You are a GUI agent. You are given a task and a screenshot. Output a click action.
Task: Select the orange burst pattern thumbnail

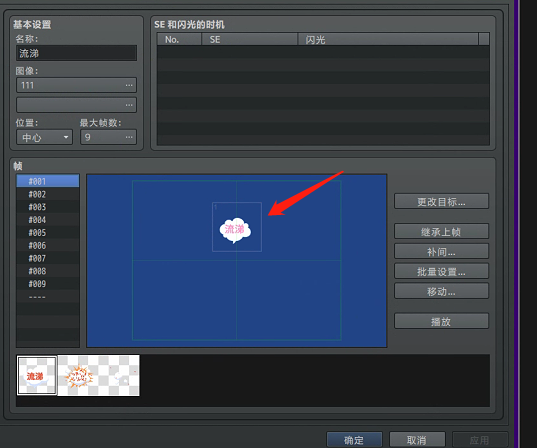(78, 376)
